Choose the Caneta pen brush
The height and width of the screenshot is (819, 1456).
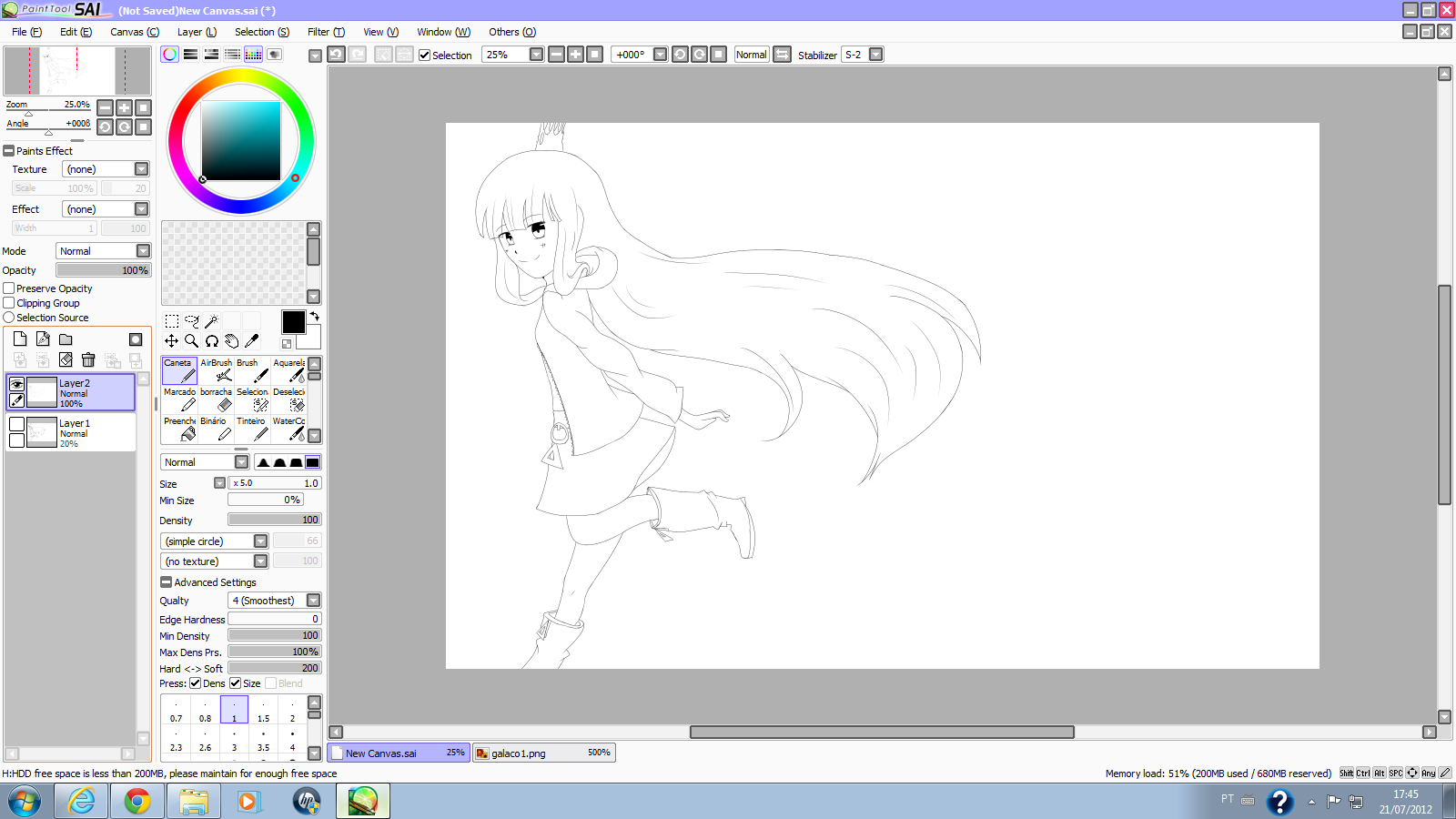click(x=179, y=370)
